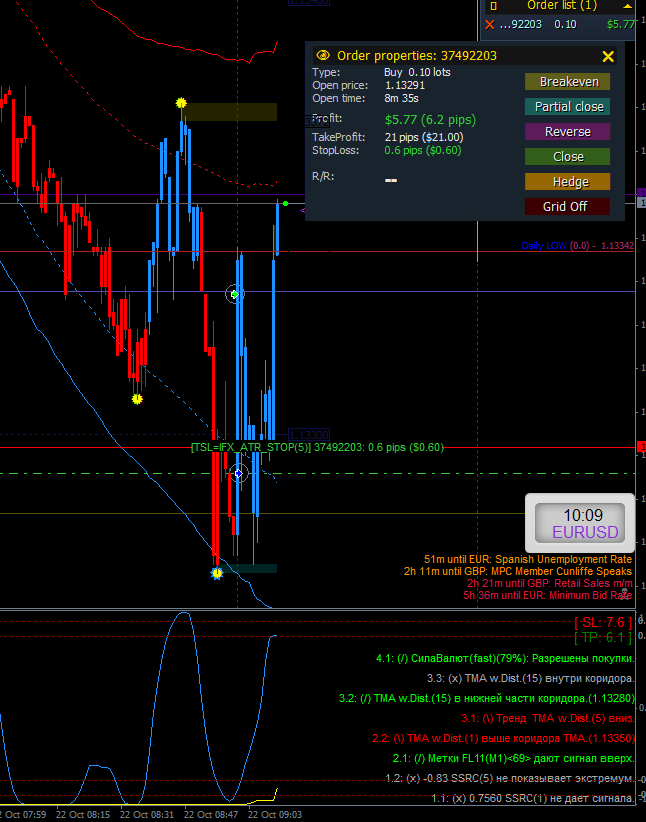Click the green TP: 6.1 label
This screenshot has width=646, height=822.
click(603, 637)
